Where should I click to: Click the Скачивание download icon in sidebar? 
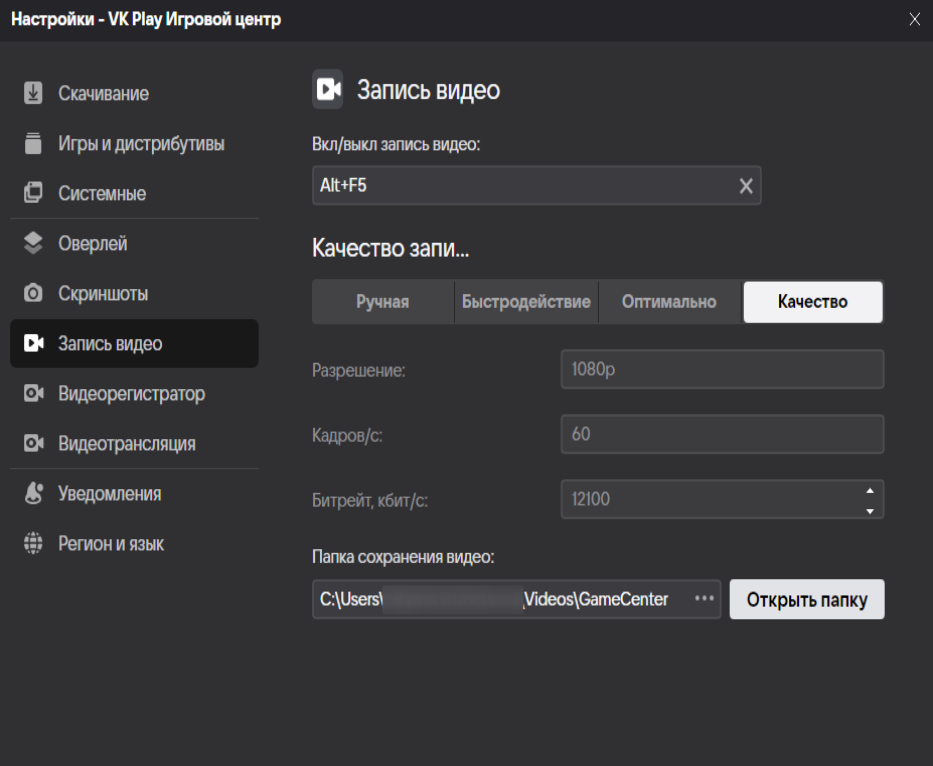pyautogui.click(x=33, y=94)
